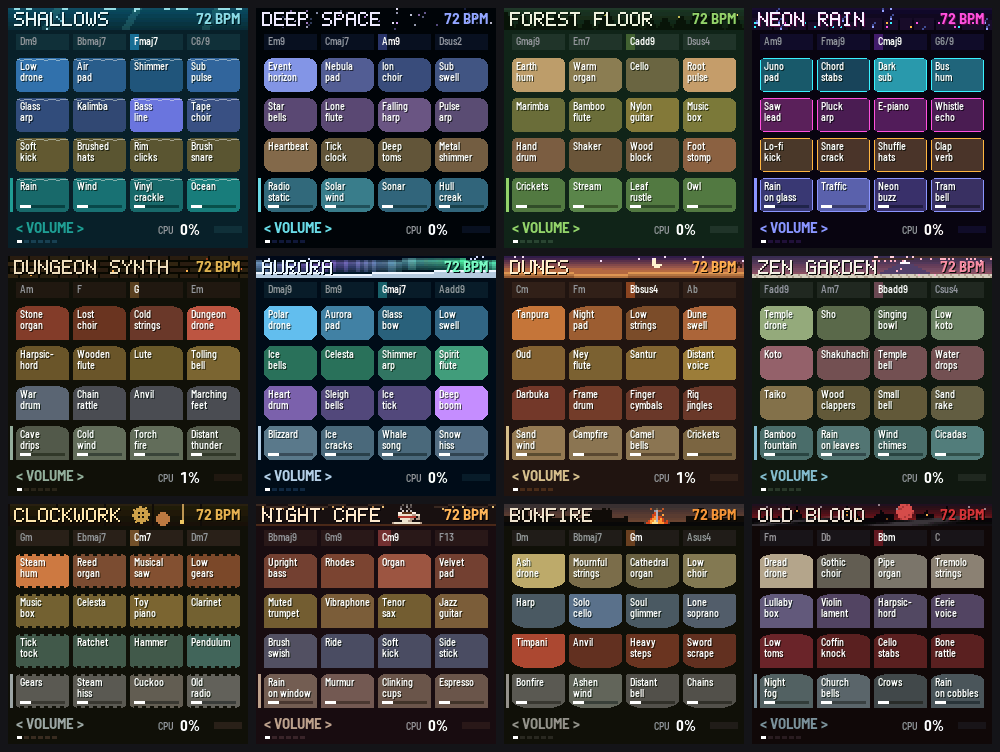Click the VOLUME control in Neon Rain
The width and height of the screenshot is (1000, 752).
794,228
